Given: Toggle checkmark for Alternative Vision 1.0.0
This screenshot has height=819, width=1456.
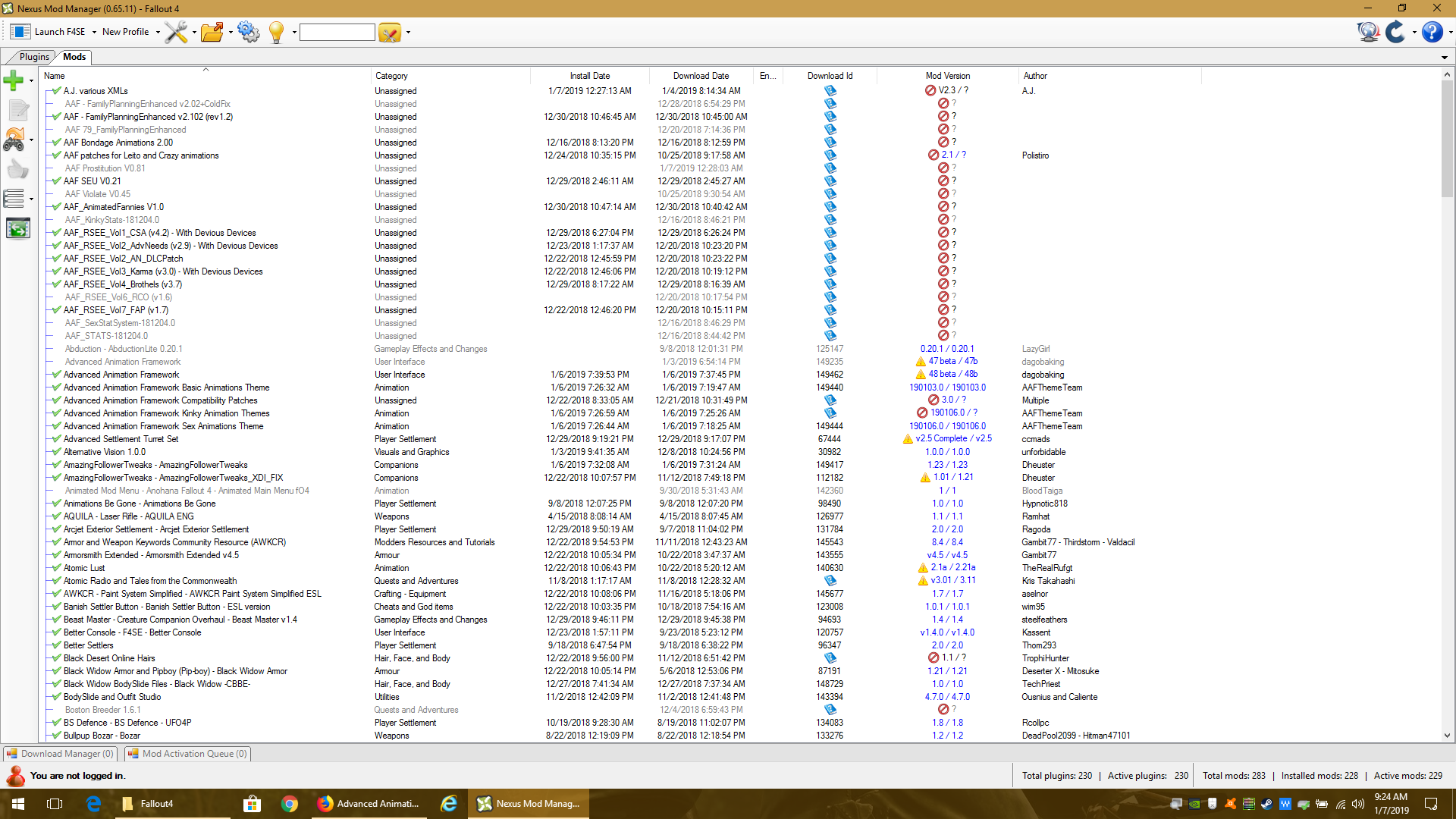Looking at the screenshot, I should (x=57, y=452).
